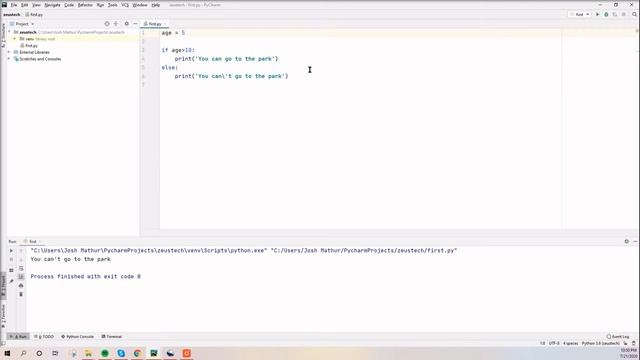The image size is (640, 360).
Task: Open the TODO tool window
Action: pyautogui.click(x=44, y=337)
